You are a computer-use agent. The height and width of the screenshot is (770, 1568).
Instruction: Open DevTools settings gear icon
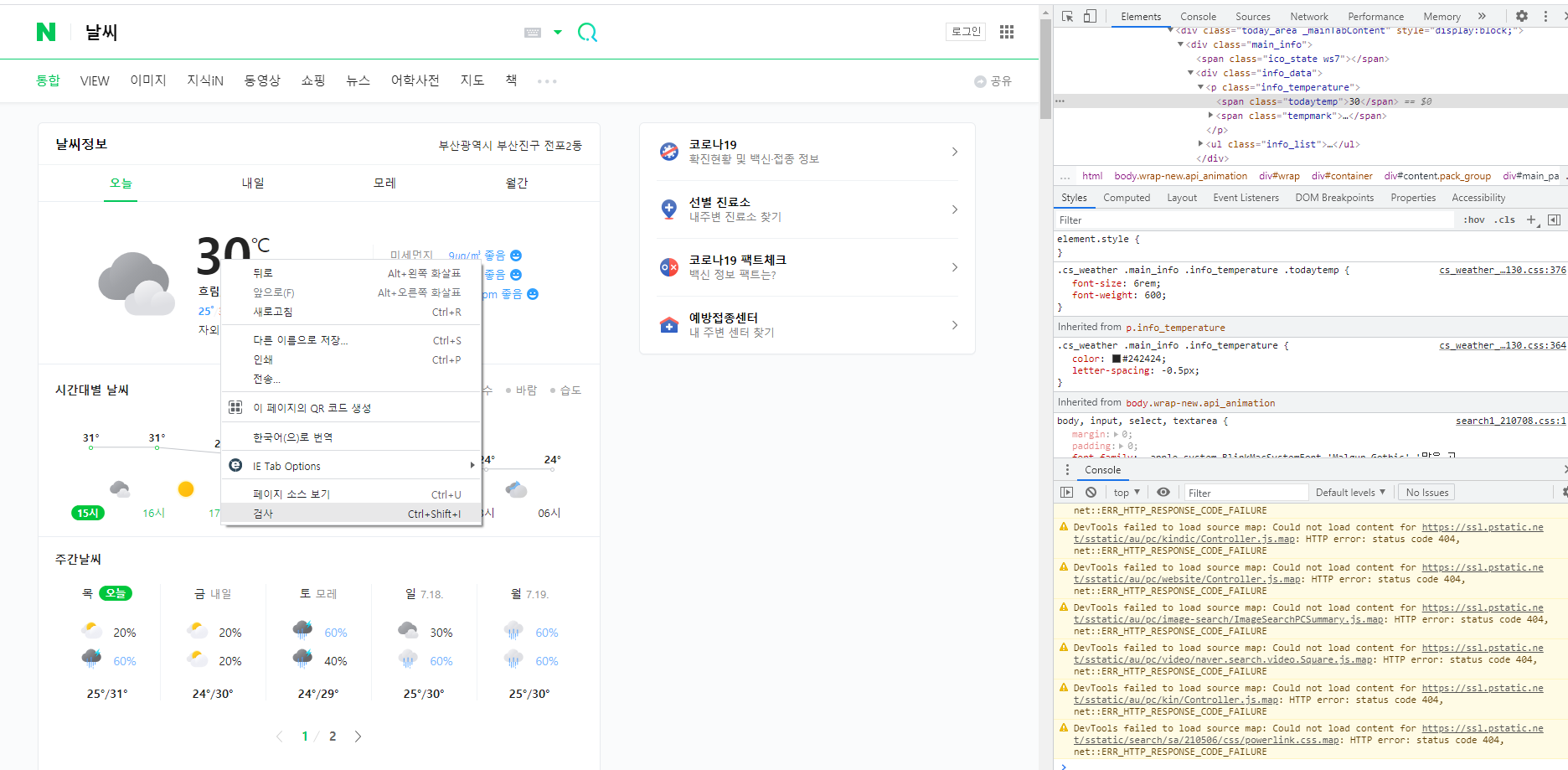point(1522,16)
